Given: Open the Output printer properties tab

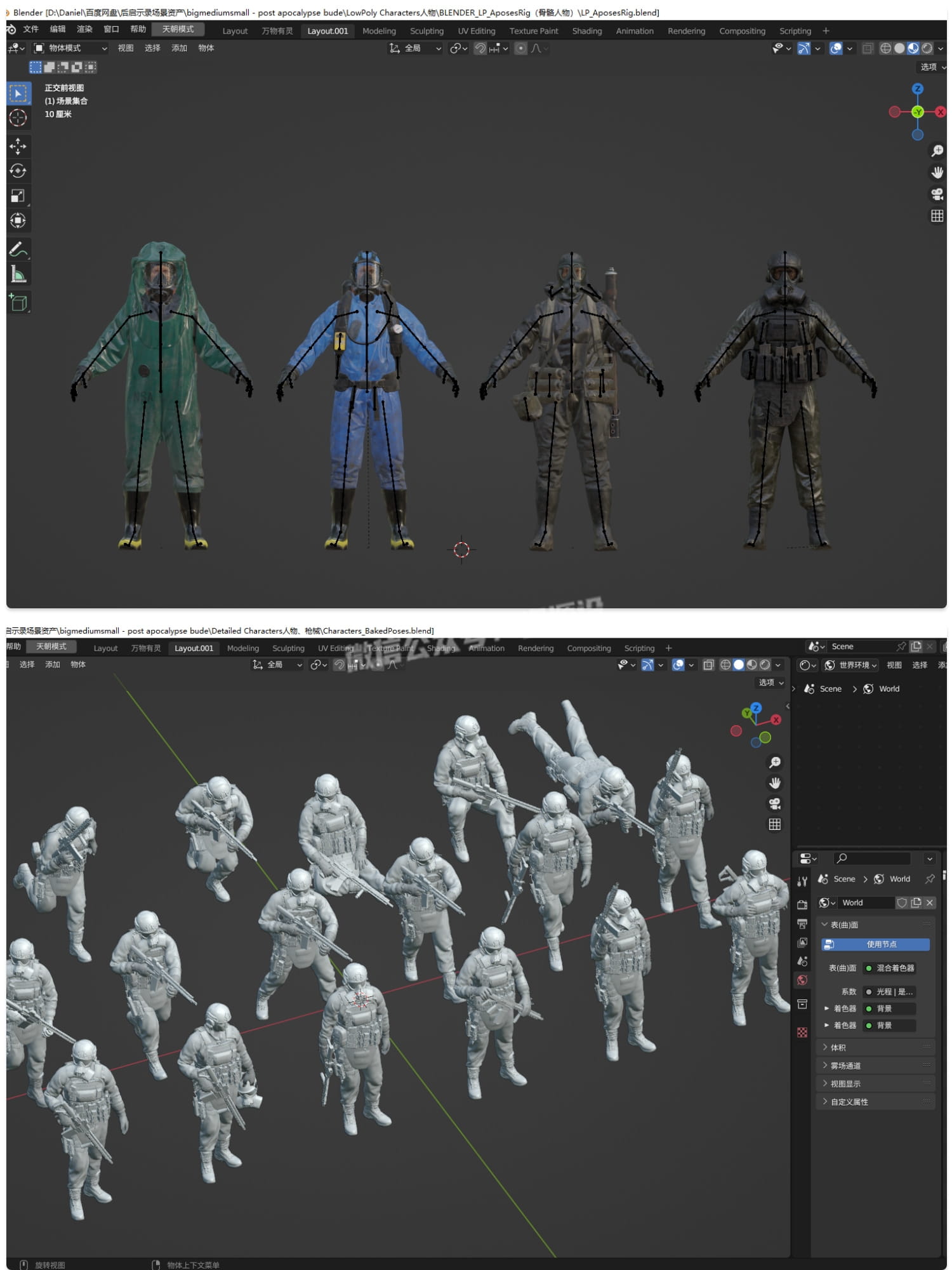Looking at the screenshot, I should click(802, 924).
